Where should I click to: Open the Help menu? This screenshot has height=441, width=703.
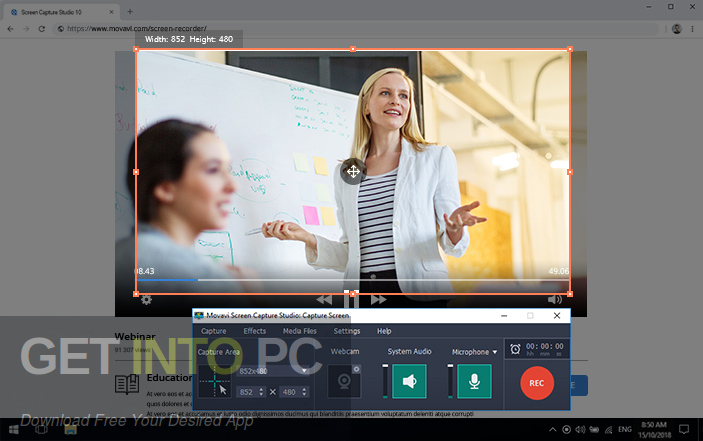pos(384,331)
